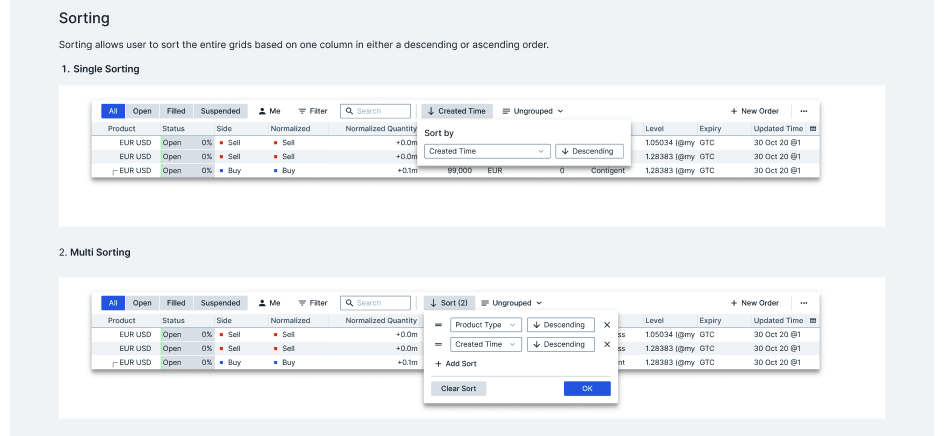
Task: Click the Add Sort plus option
Action: click(456, 364)
